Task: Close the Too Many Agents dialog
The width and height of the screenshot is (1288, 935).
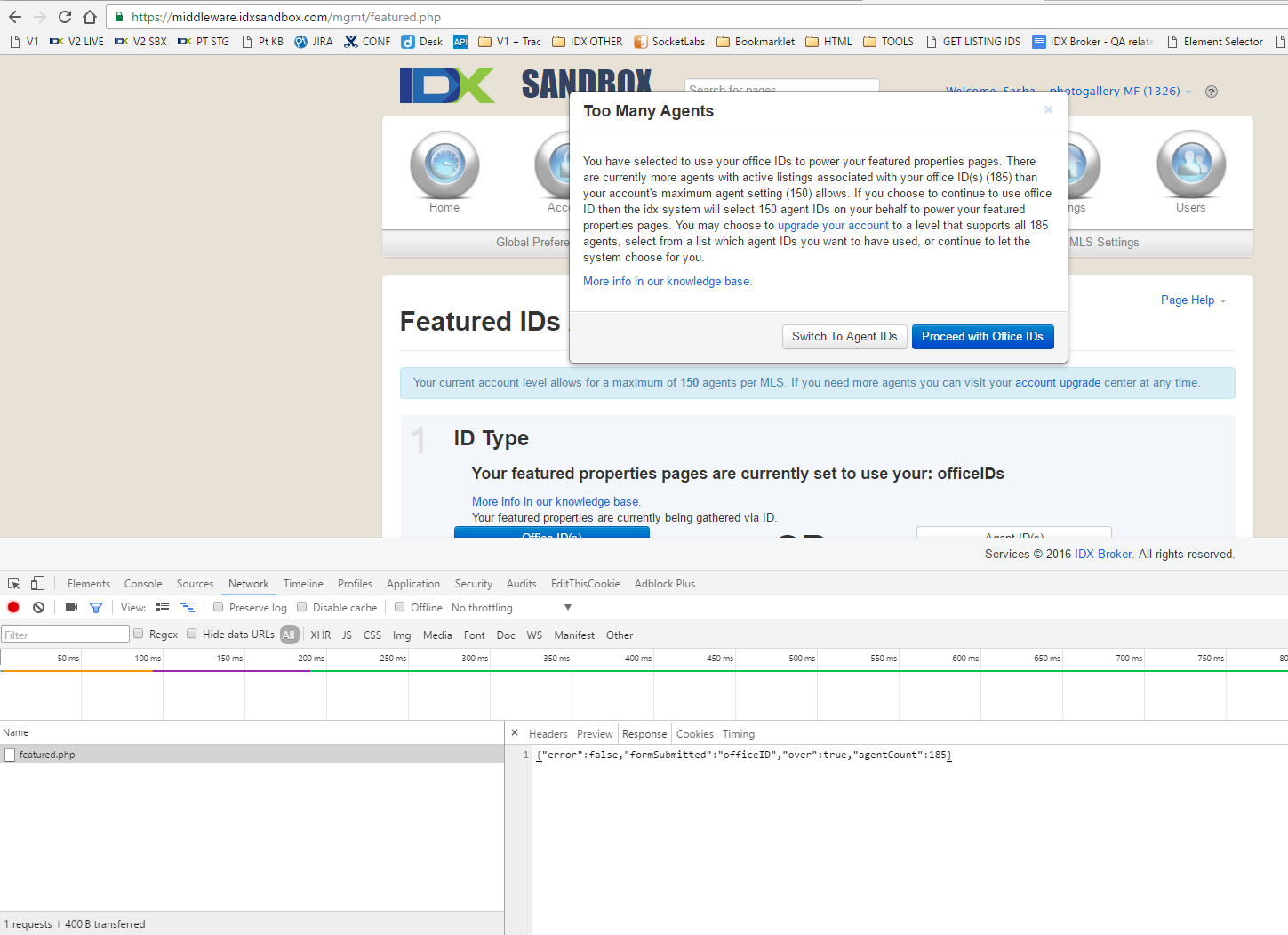Action: tap(1048, 109)
